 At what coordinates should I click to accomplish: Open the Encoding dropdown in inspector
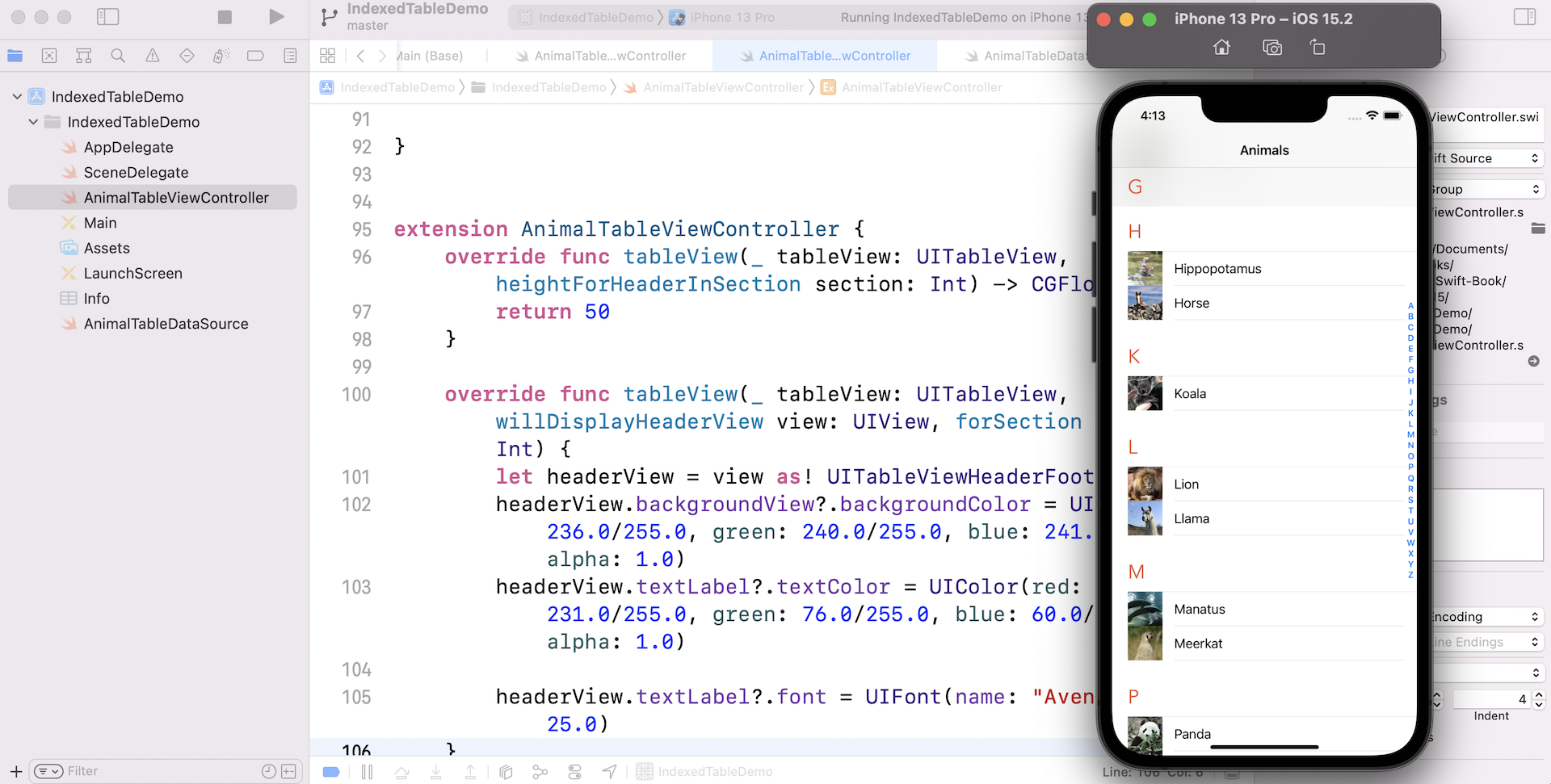[1486, 616]
